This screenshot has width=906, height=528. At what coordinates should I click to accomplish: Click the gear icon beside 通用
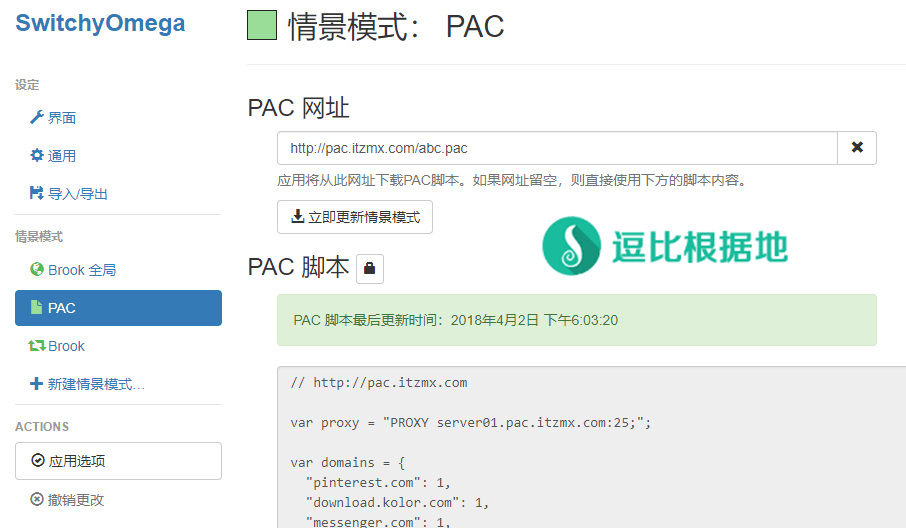pyautogui.click(x=37, y=156)
